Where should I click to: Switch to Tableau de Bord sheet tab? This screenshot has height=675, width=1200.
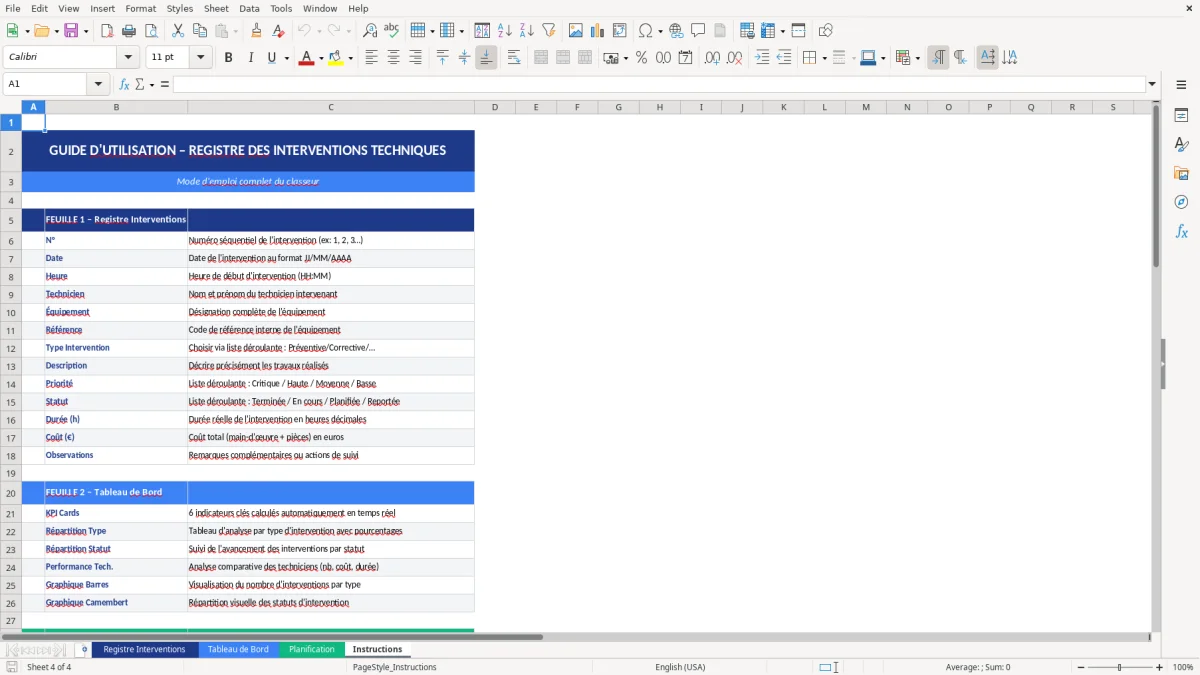click(x=238, y=649)
